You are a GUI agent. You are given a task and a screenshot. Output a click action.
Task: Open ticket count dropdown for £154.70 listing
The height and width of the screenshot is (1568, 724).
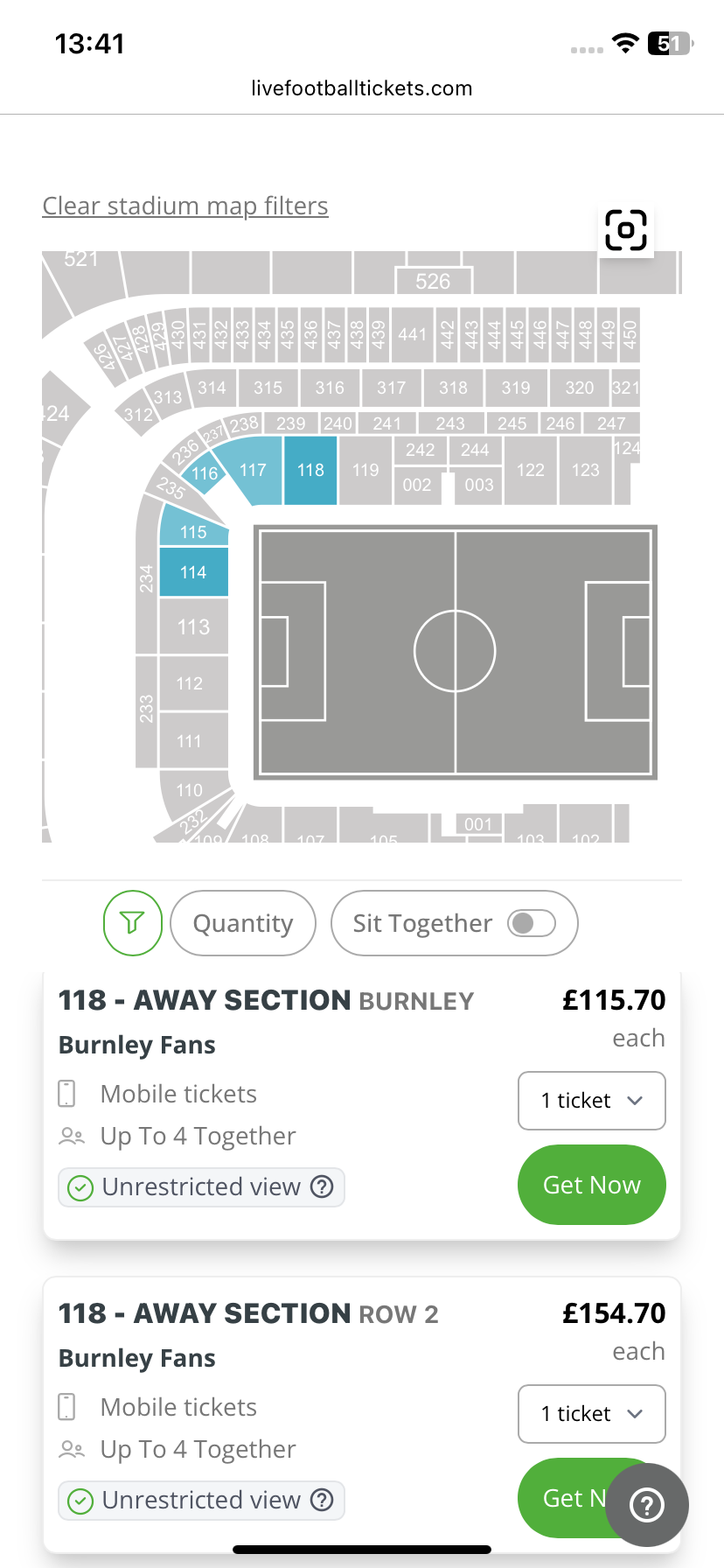coord(591,1414)
